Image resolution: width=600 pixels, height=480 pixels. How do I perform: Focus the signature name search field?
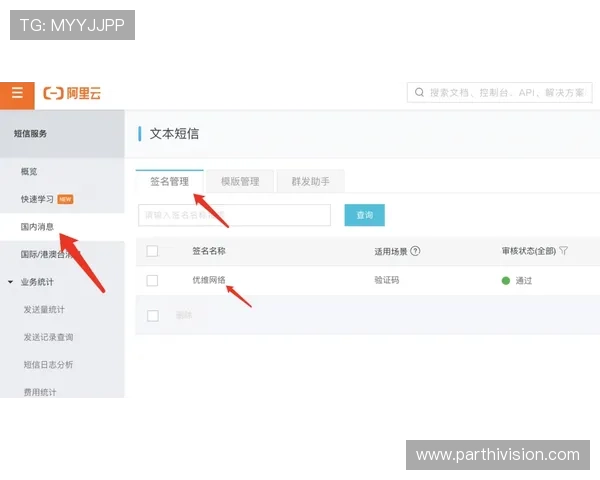click(234, 215)
